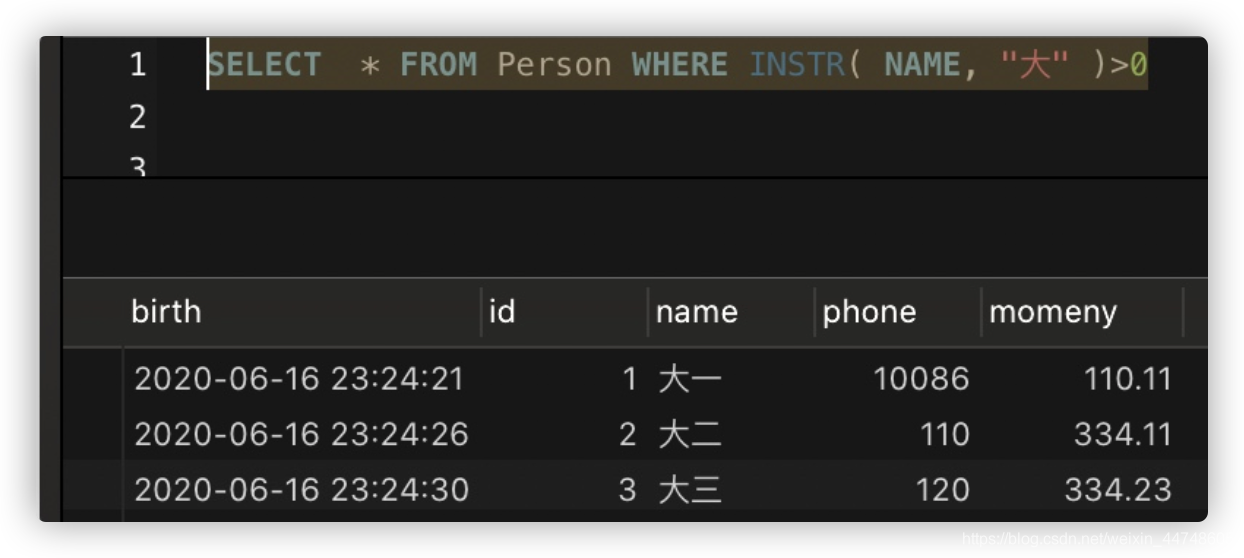Place cursor on the "大" string literal
The width and height of the screenshot is (1244, 558).
(1035, 65)
